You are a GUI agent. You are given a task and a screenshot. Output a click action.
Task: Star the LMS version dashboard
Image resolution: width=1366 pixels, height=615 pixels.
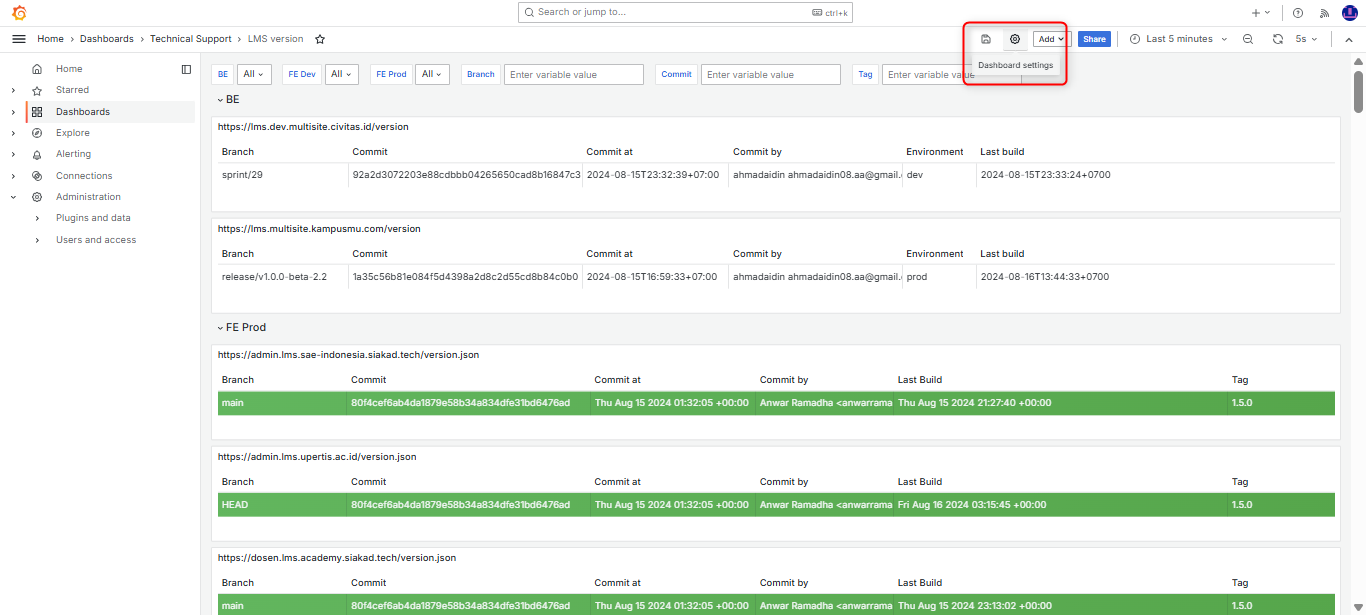[320, 39]
